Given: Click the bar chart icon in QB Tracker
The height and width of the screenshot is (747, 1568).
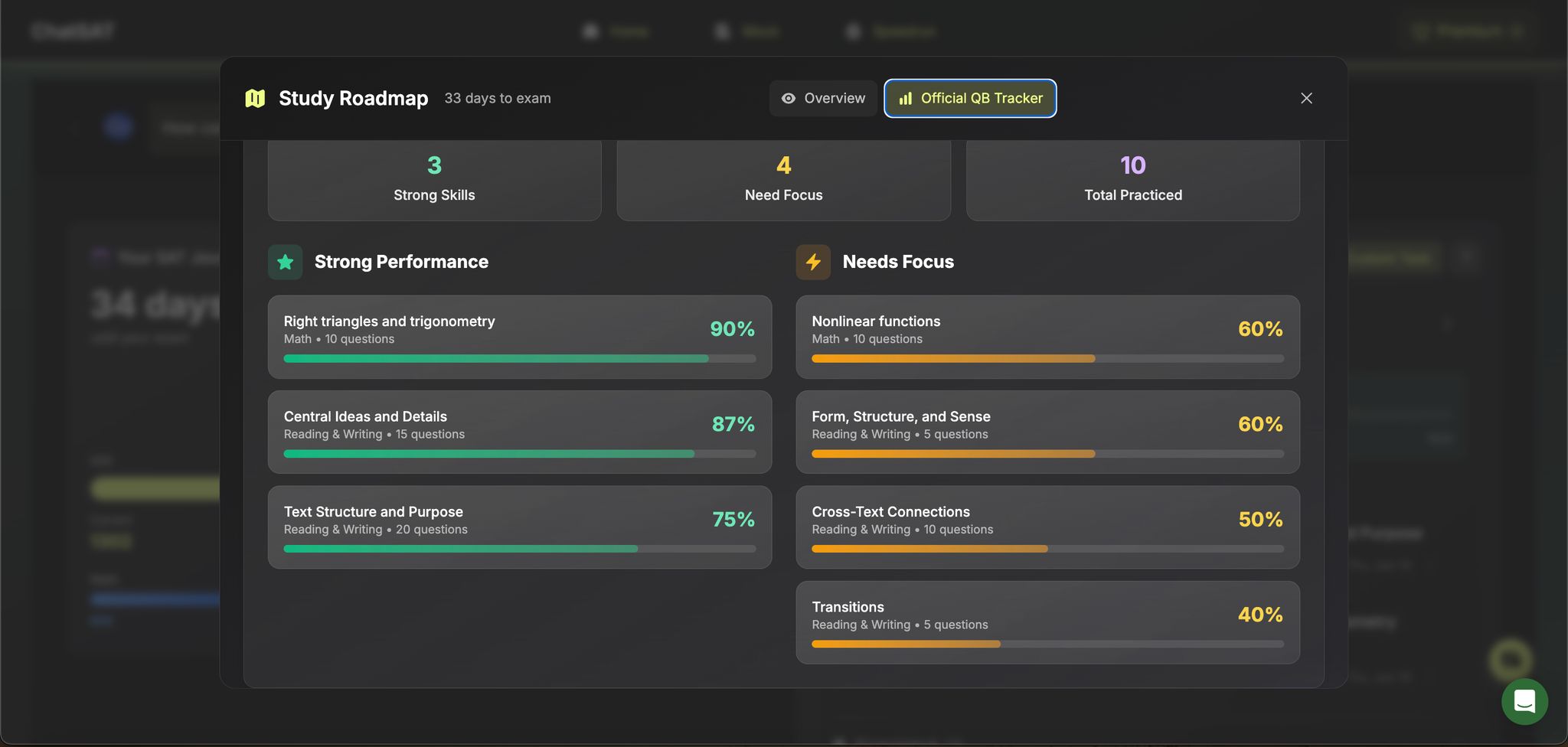Looking at the screenshot, I should (x=906, y=99).
